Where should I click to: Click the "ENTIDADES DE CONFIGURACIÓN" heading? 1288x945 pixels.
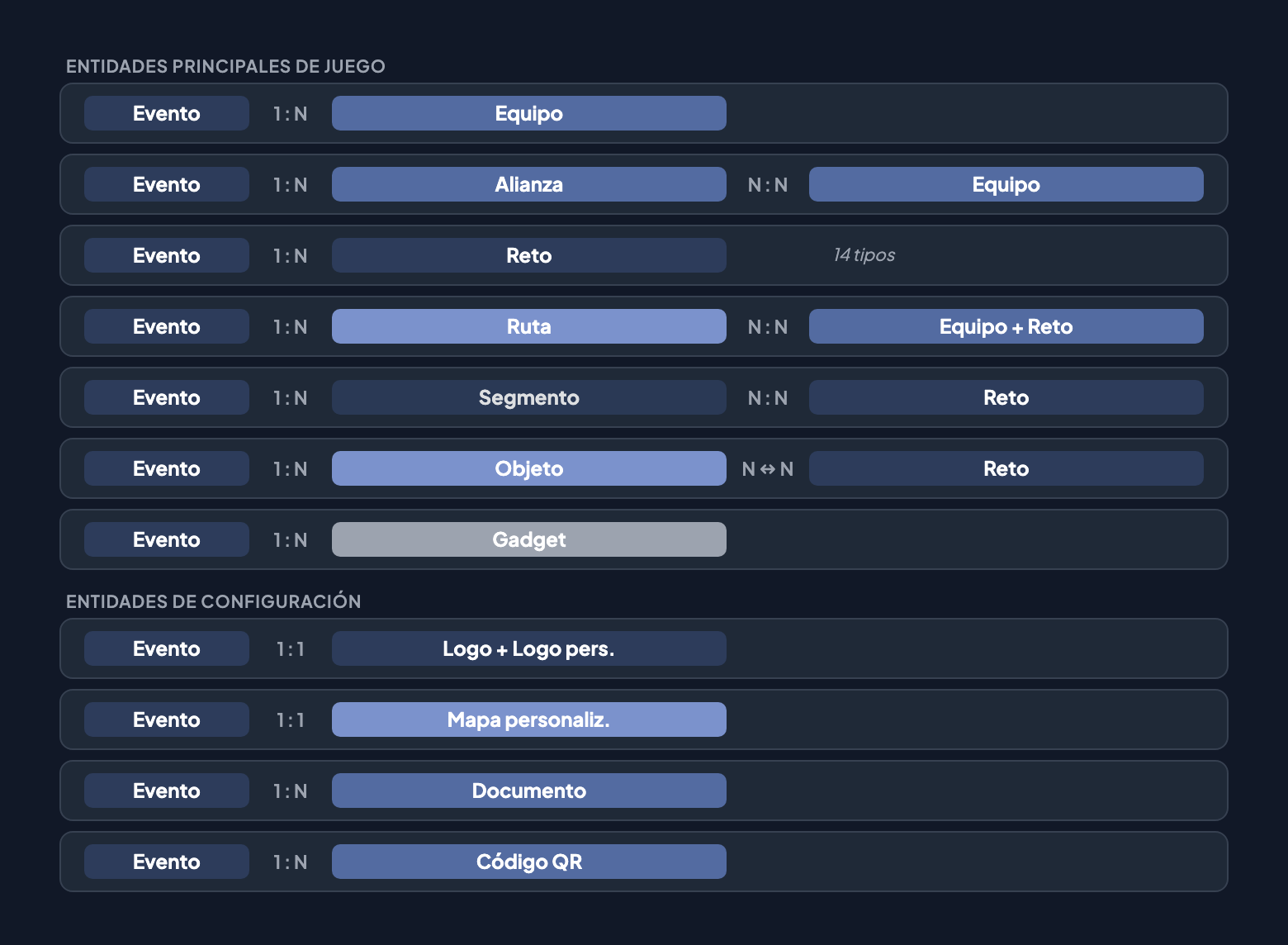[x=213, y=601]
